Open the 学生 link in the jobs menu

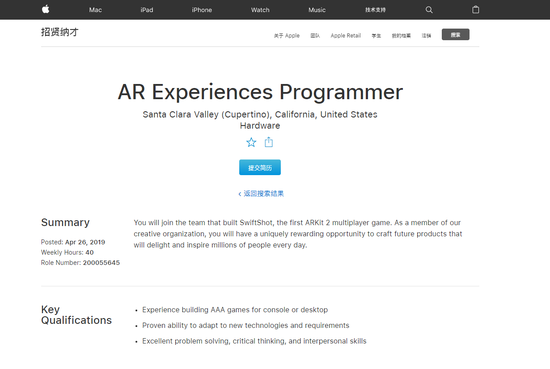point(376,35)
